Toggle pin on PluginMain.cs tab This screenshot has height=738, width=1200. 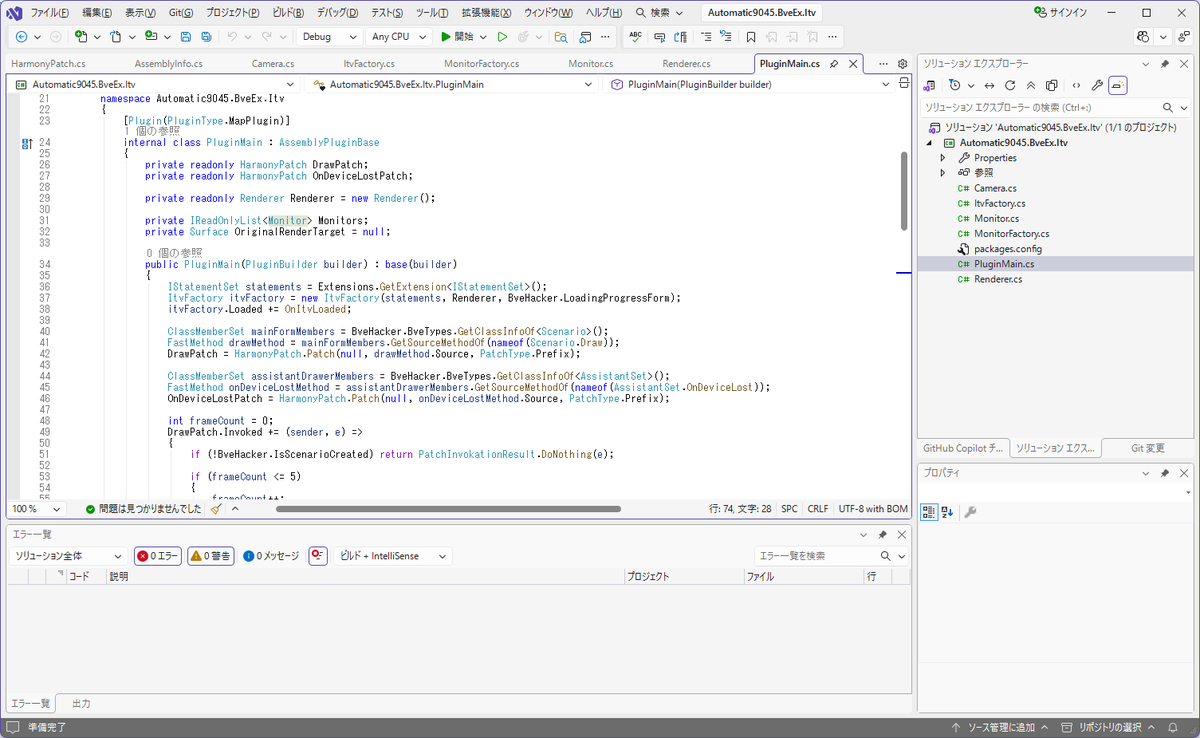tap(834, 63)
